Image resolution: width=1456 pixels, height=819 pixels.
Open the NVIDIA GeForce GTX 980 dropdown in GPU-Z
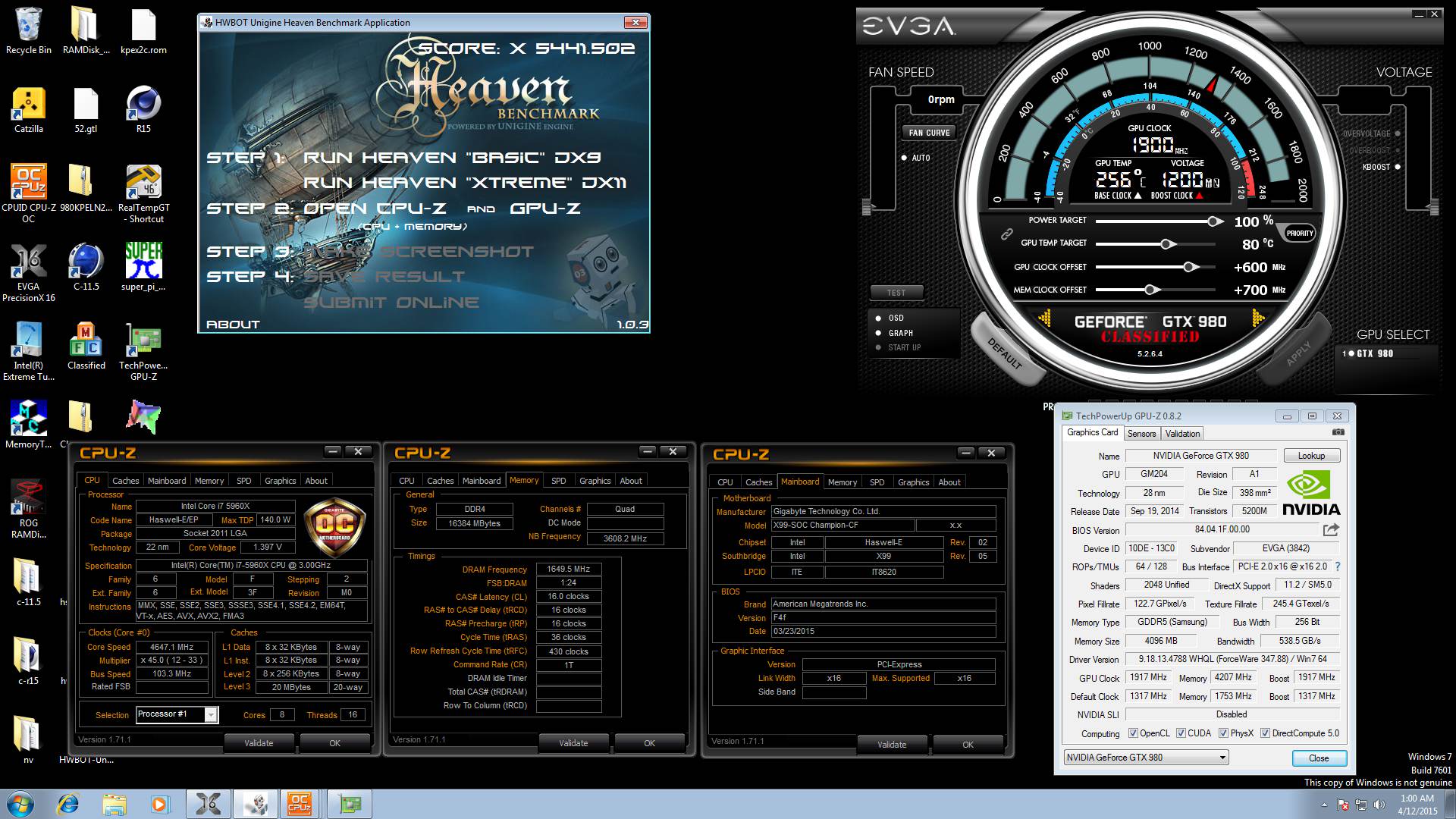1146,758
